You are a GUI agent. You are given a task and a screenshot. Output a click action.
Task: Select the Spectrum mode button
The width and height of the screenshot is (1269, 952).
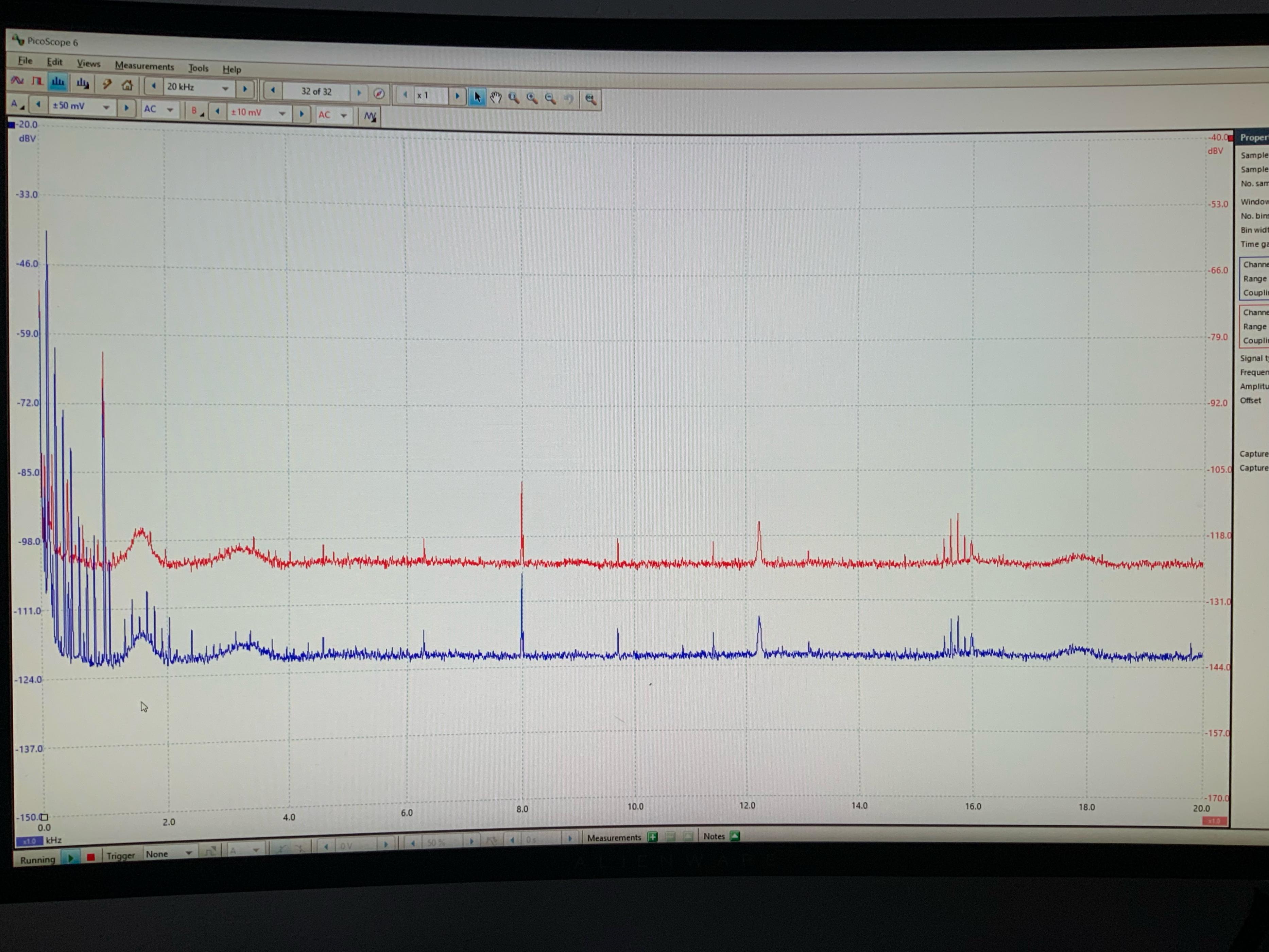coord(58,82)
